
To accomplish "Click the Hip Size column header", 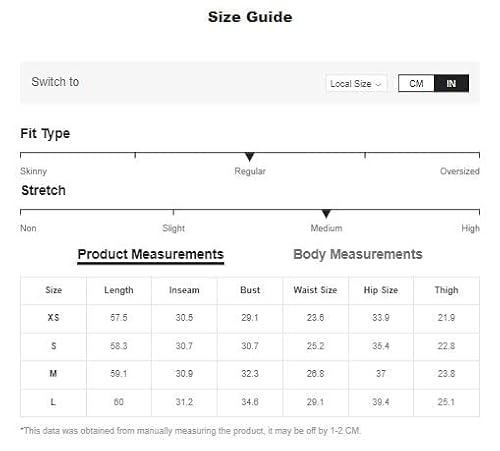I will click(x=381, y=290).
